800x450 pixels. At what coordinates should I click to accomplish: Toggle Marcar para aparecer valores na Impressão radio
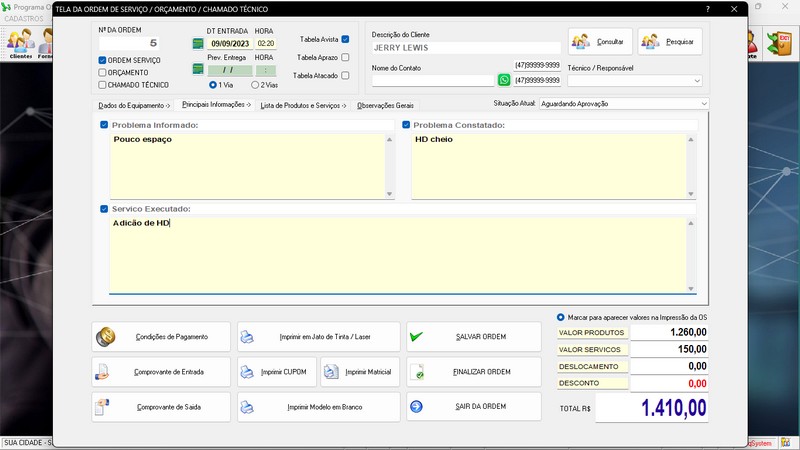(561, 317)
